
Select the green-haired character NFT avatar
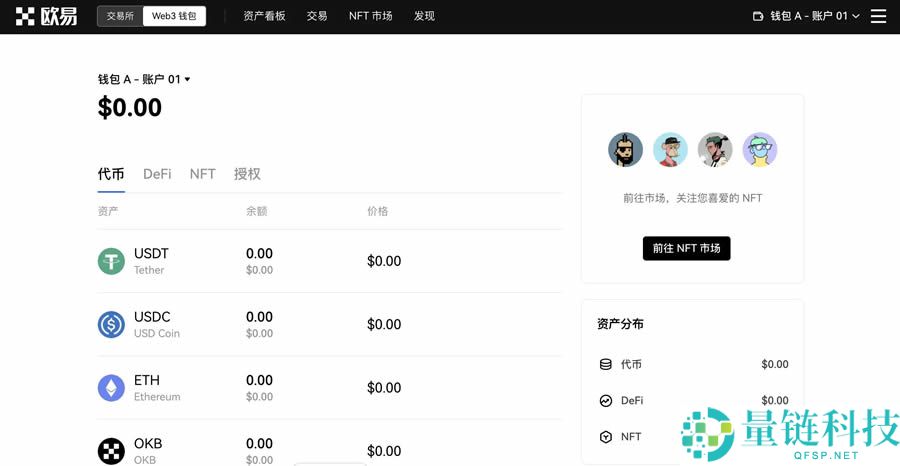point(715,150)
